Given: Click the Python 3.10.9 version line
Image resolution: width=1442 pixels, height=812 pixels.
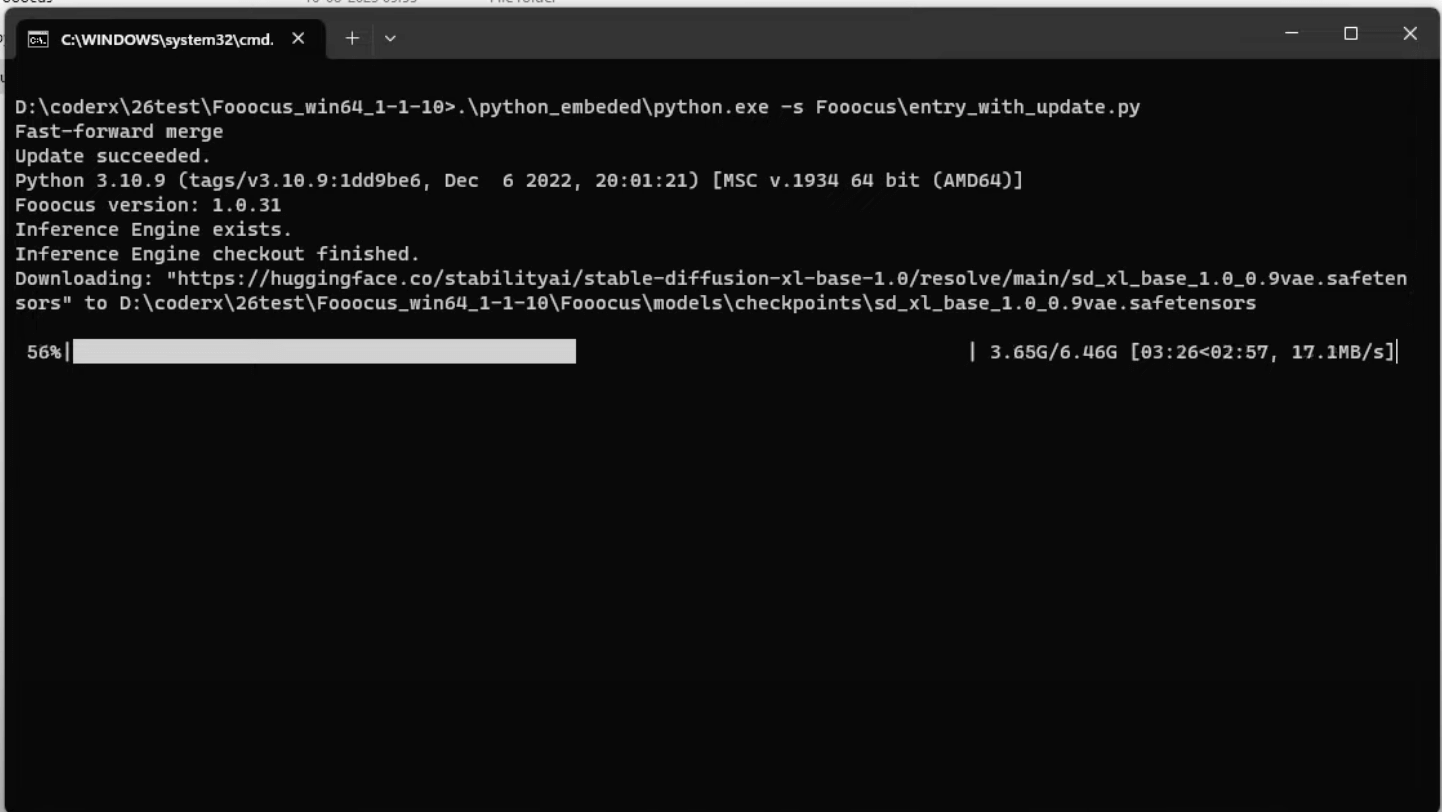Looking at the screenshot, I should point(518,180).
